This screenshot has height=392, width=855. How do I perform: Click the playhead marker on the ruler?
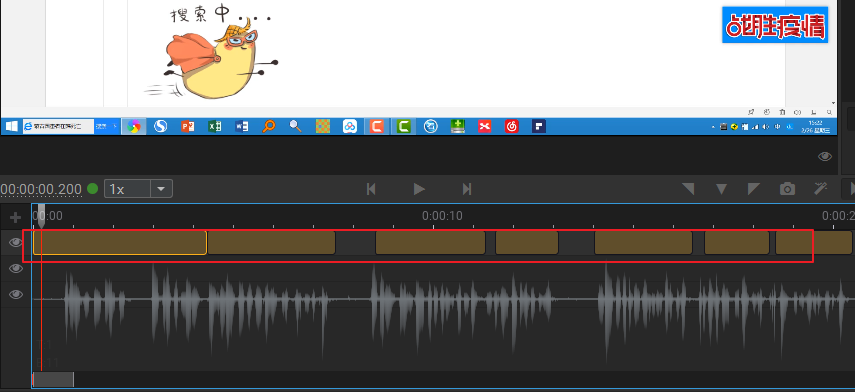tap(41, 216)
